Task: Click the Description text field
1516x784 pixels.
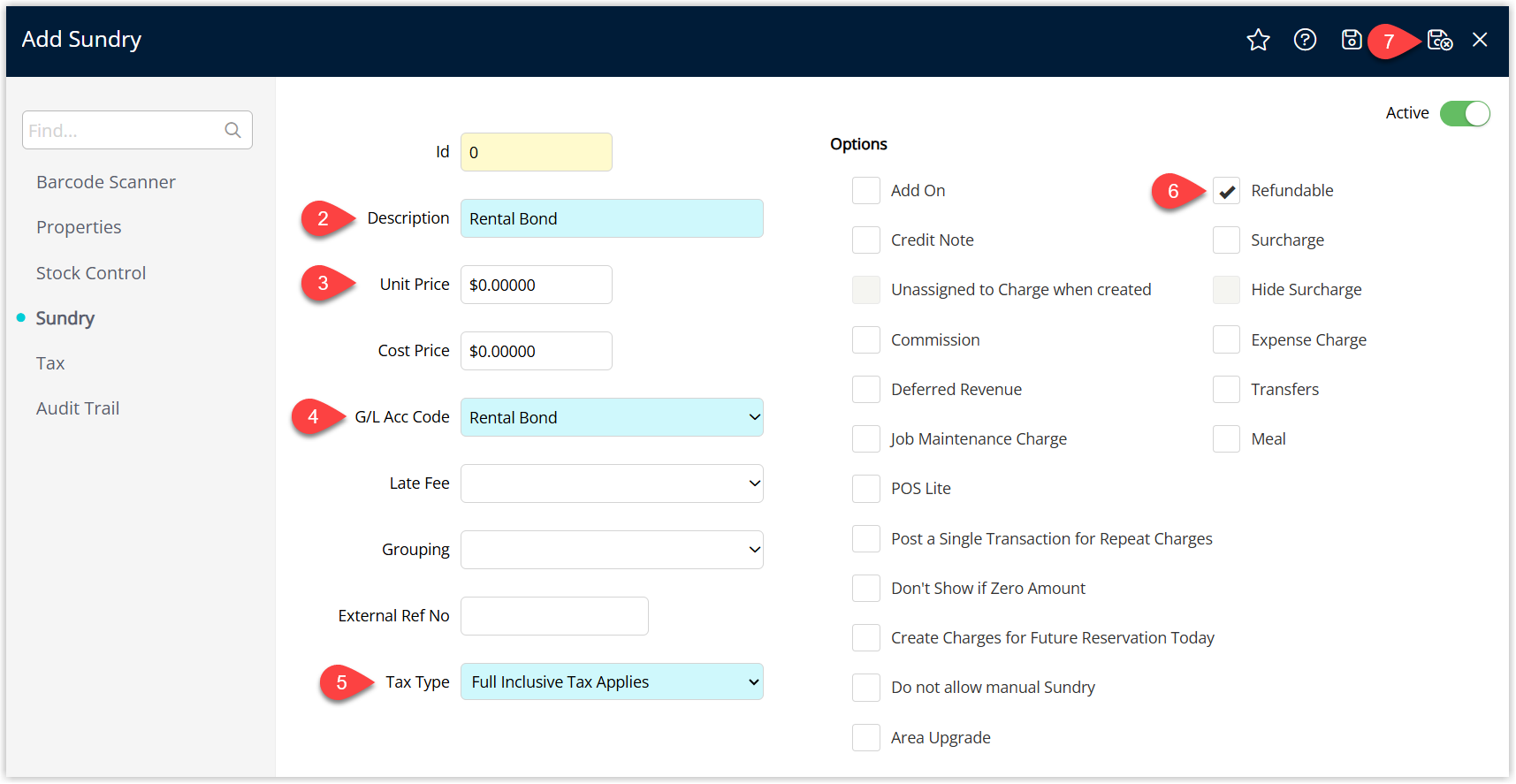Action: pyautogui.click(x=612, y=218)
